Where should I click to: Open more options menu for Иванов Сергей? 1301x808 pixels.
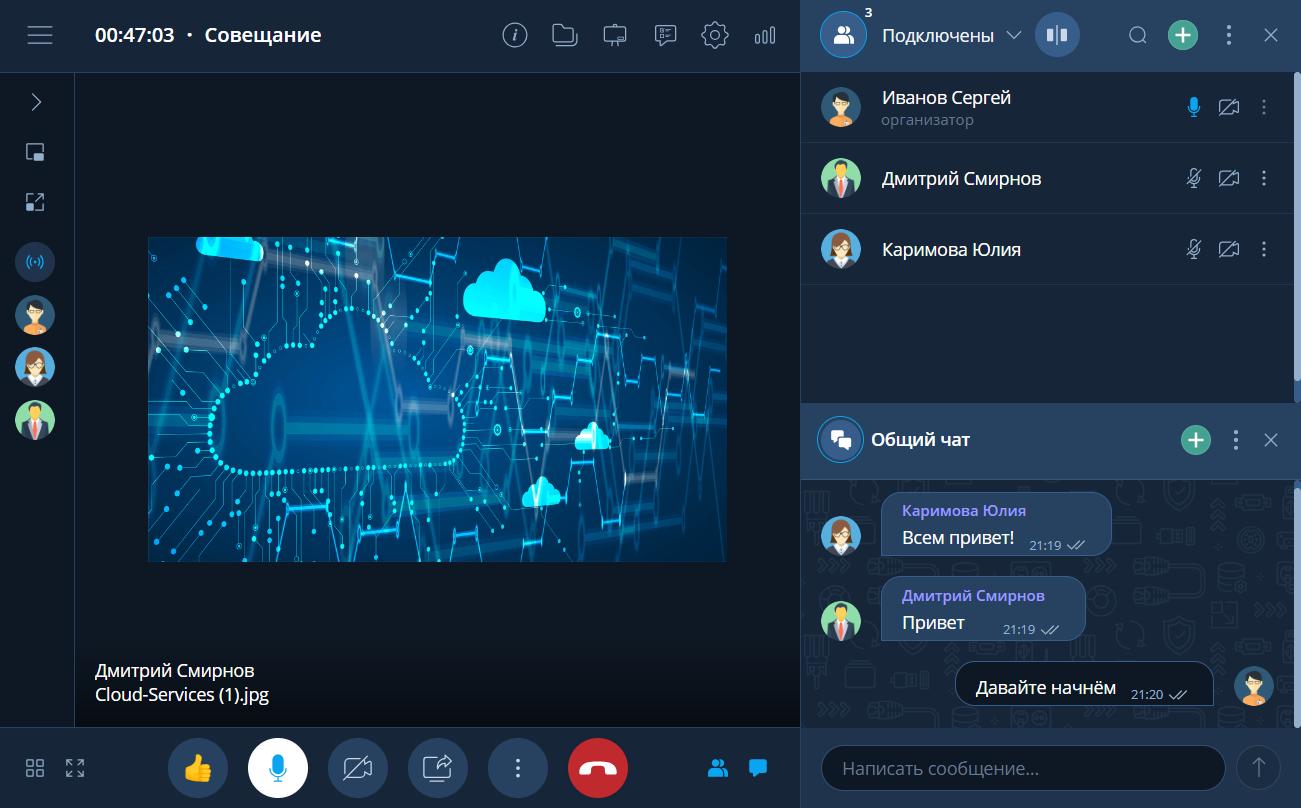1264,107
